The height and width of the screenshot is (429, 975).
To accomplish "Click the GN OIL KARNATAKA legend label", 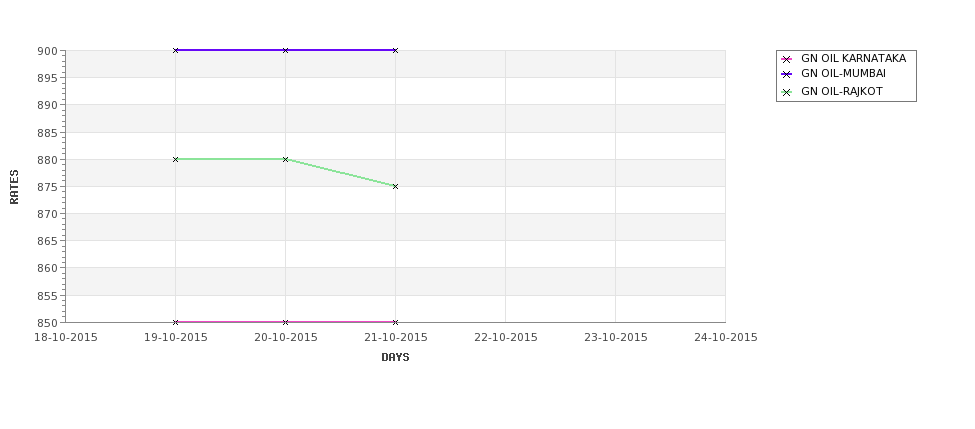I will pos(853,58).
